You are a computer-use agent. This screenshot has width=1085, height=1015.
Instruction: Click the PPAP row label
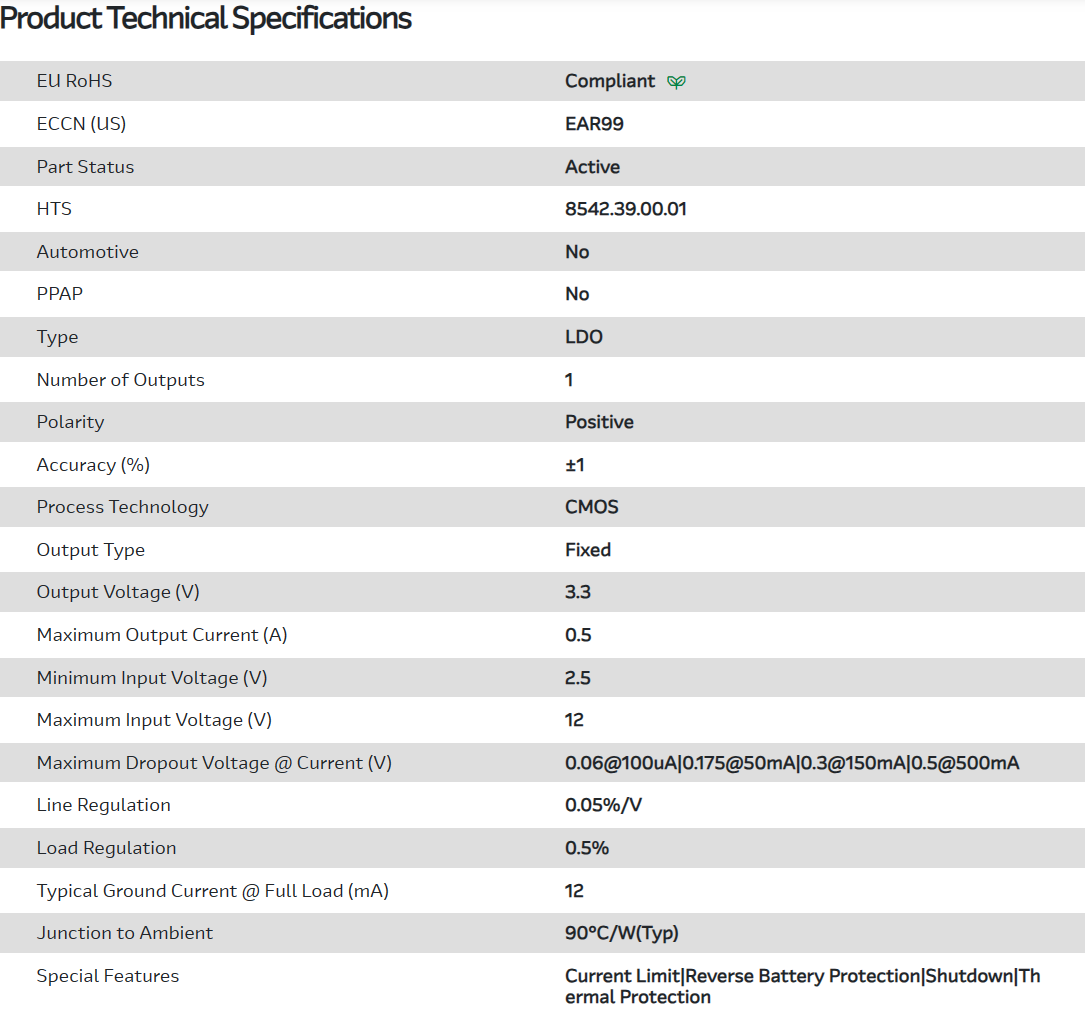point(60,294)
